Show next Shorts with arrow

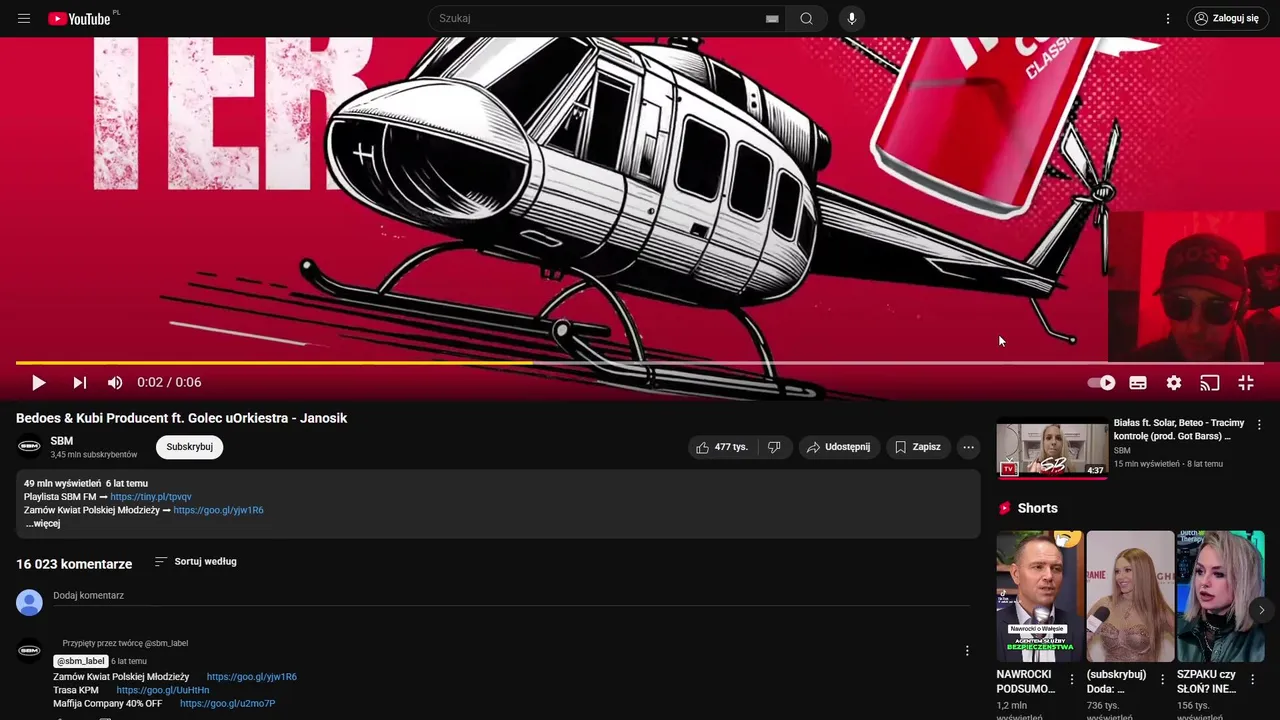click(x=1261, y=610)
